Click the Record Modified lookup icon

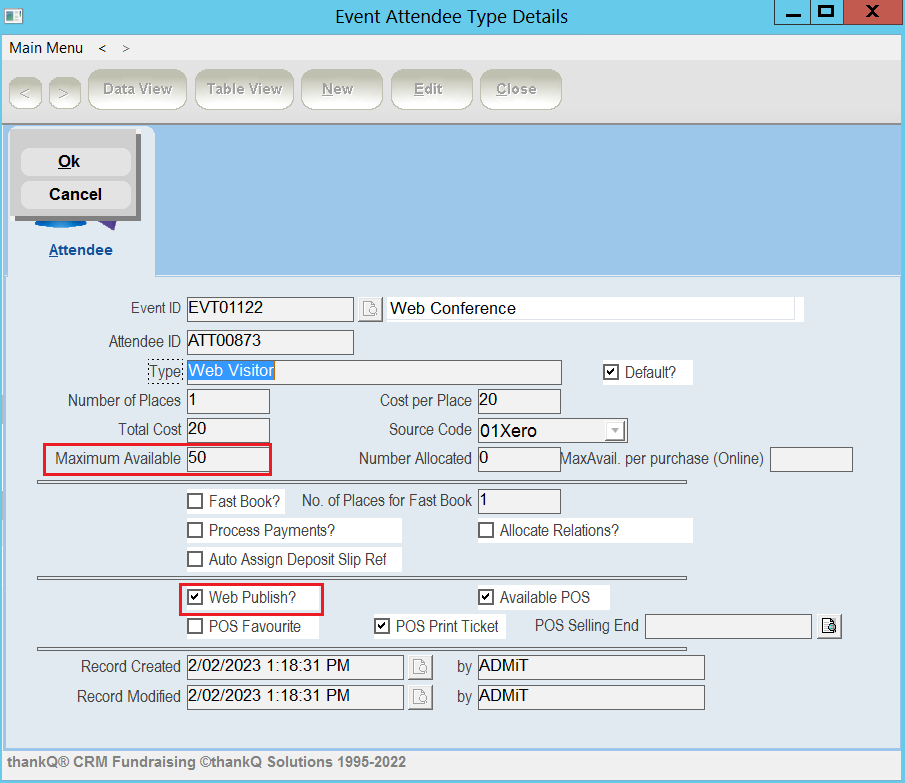click(420, 697)
